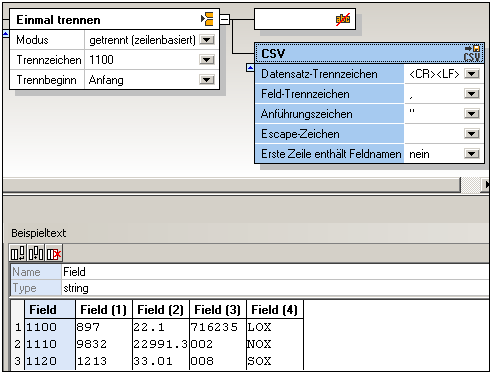Collapse the Einmal trennen node with minus box
Viewport: 492px width, 374px height.
(x=225, y=19)
